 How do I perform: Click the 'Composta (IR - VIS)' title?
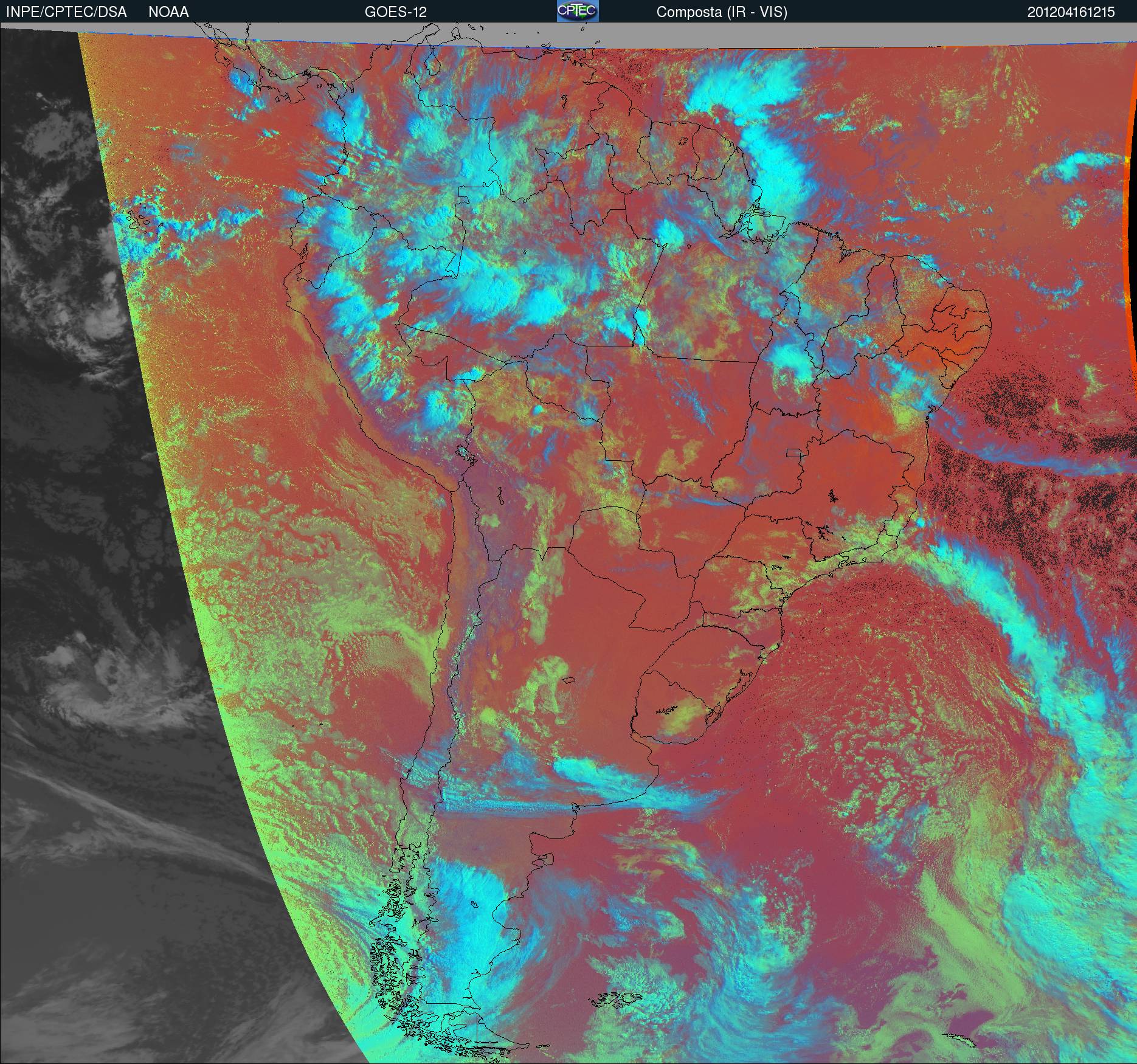(722, 12)
